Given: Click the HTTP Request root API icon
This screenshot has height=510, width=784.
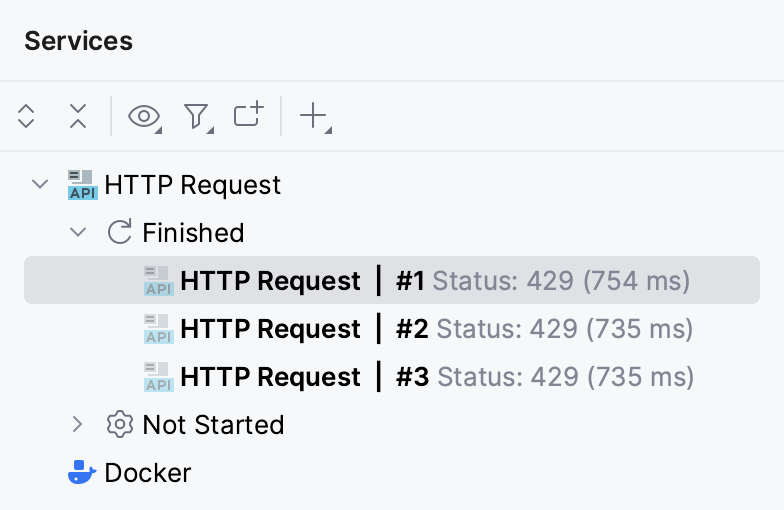Looking at the screenshot, I should [x=82, y=185].
